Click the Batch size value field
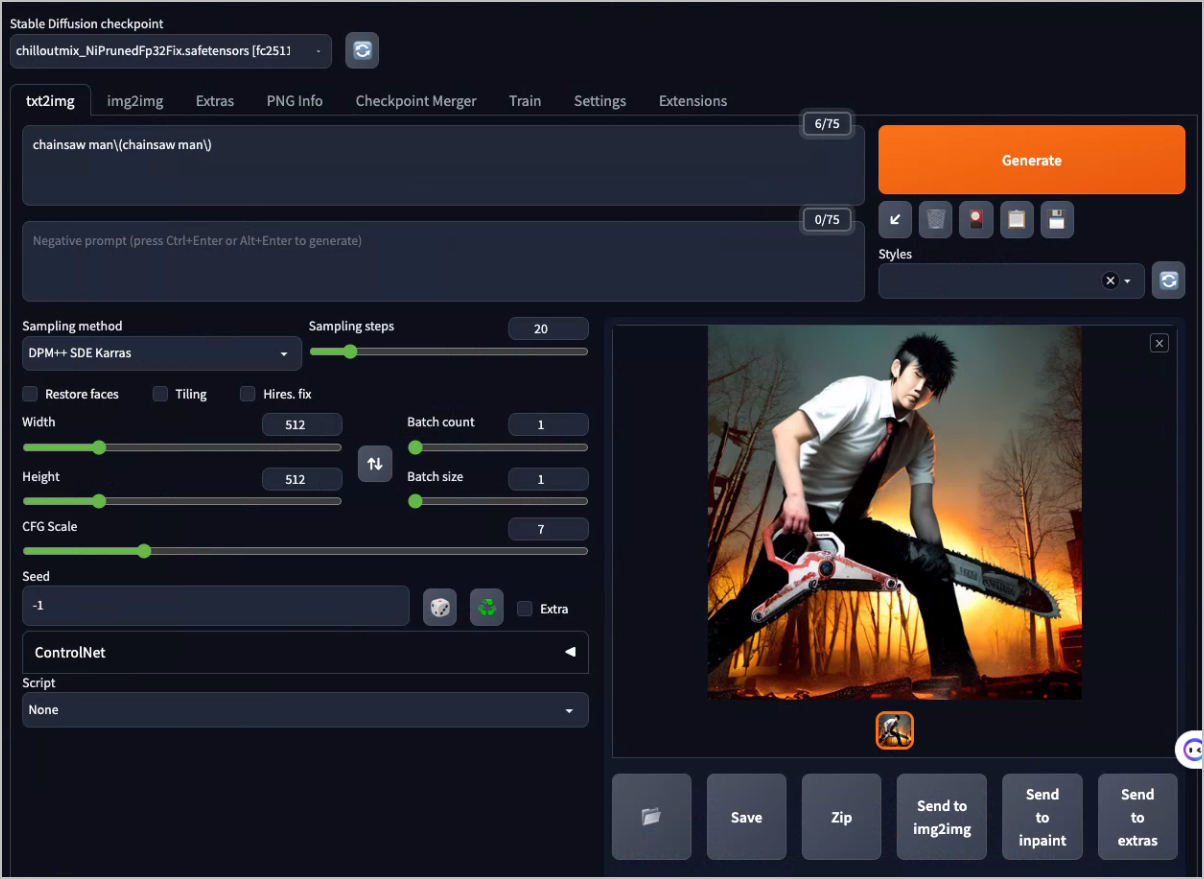This screenshot has height=879, width=1204. [548, 479]
